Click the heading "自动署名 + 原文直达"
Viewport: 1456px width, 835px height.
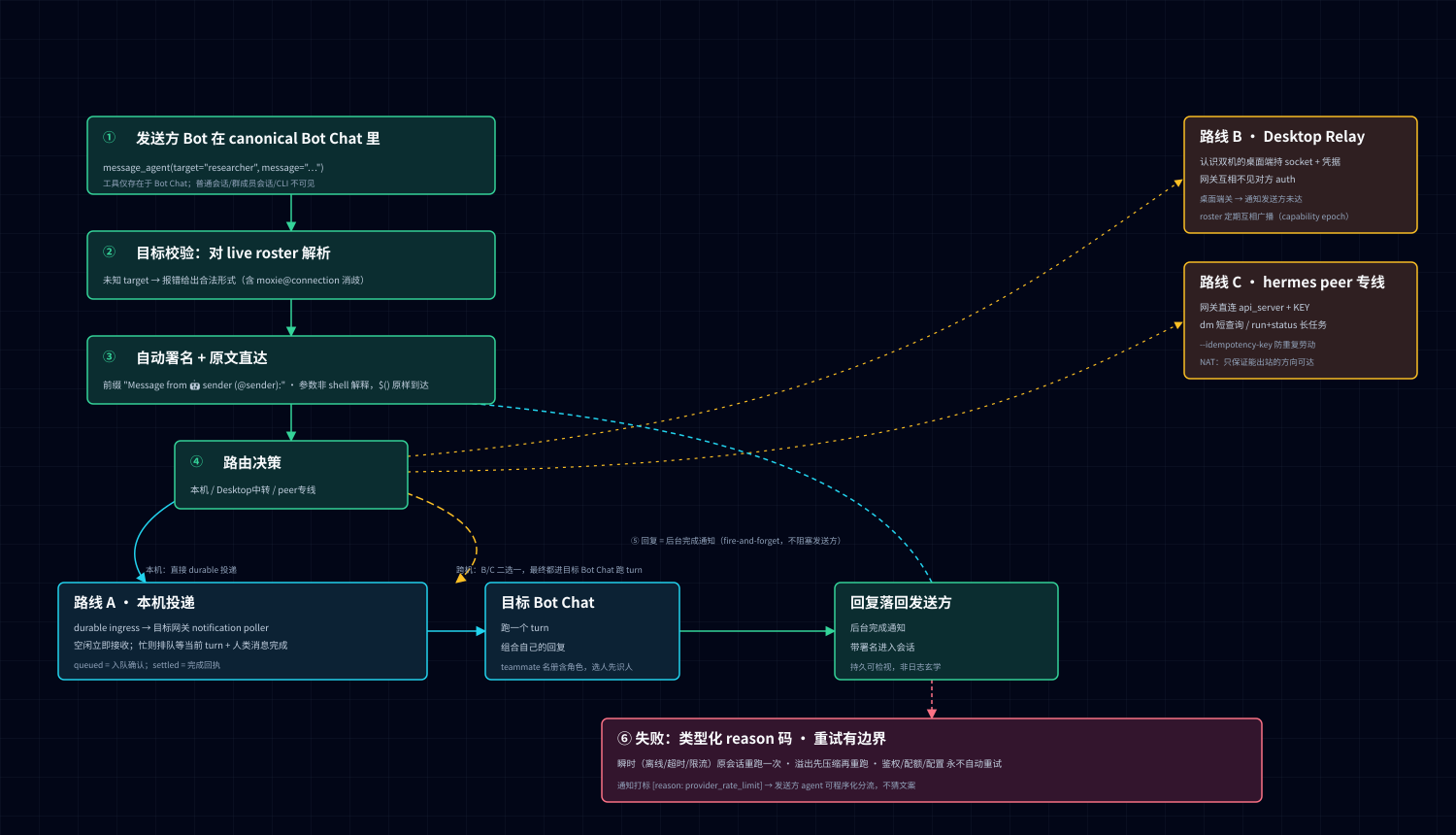point(202,358)
